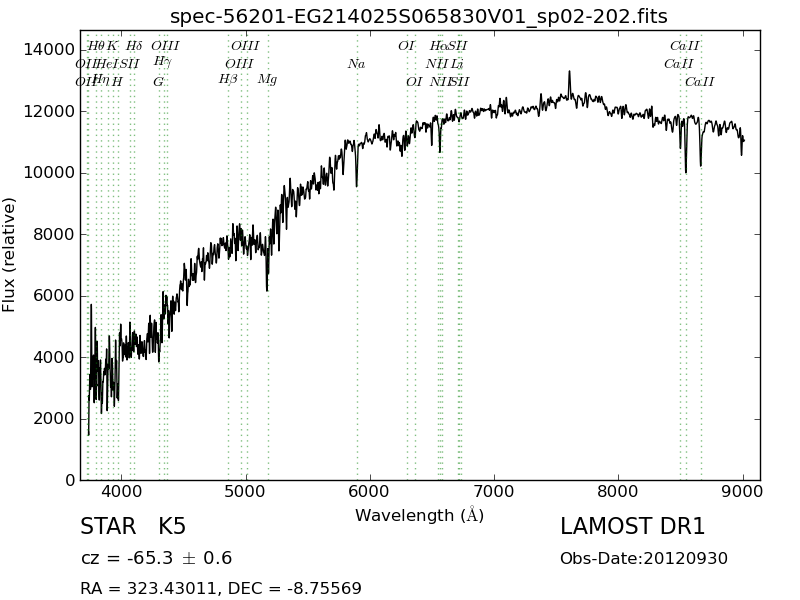This screenshot has height=600, width=800.
Task: Click the 'STAR K5' classification text
Action: coord(133,526)
